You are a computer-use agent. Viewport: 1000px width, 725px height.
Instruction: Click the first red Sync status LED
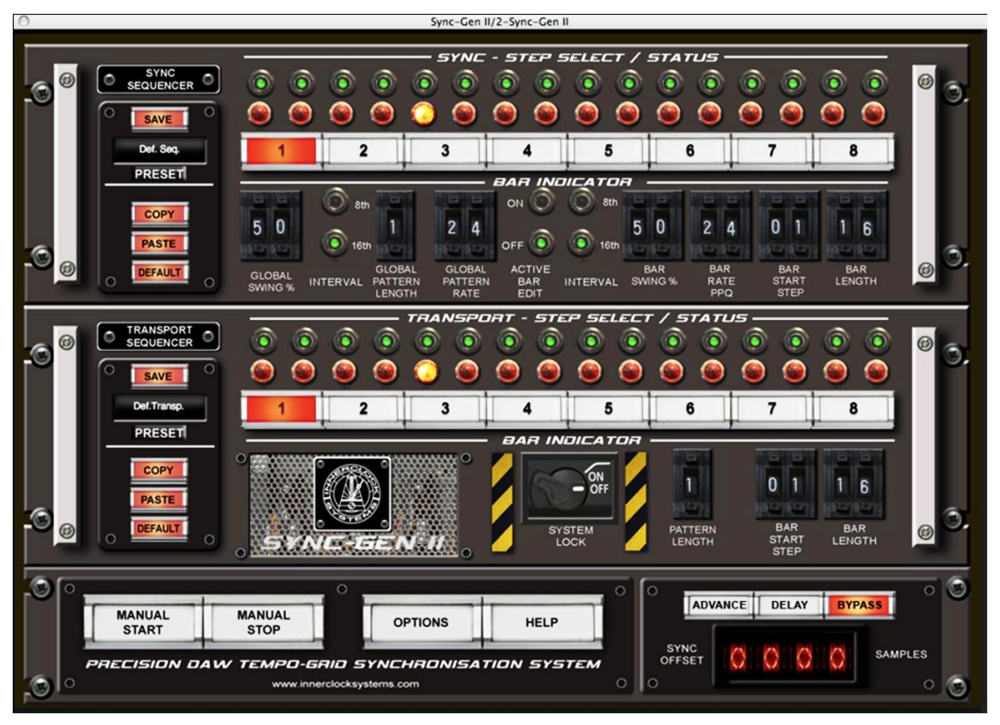pyautogui.click(x=260, y=113)
